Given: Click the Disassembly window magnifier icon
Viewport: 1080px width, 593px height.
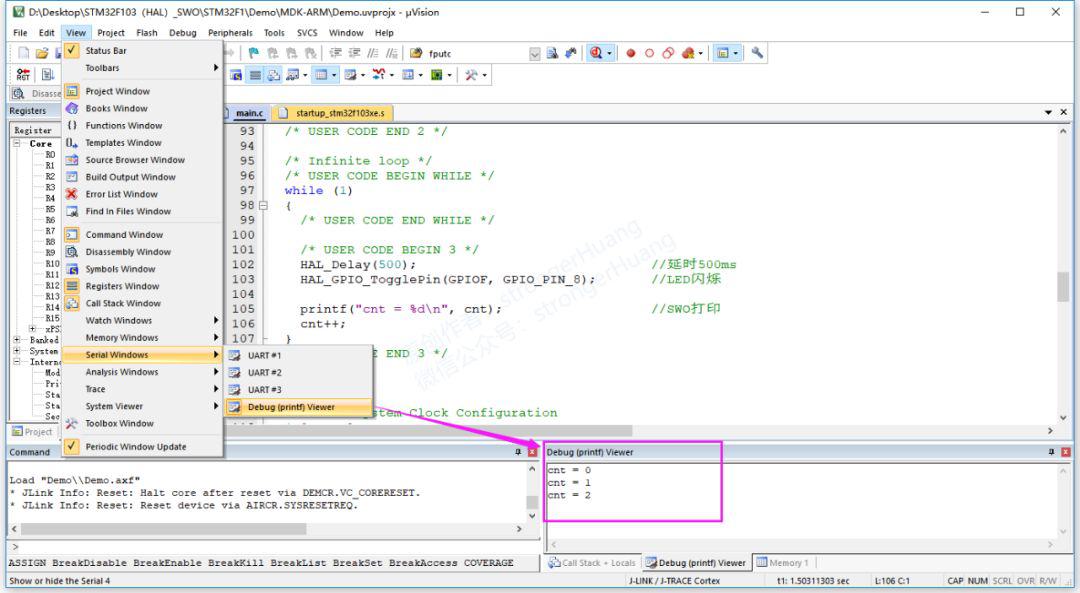Looking at the screenshot, I should tap(19, 94).
